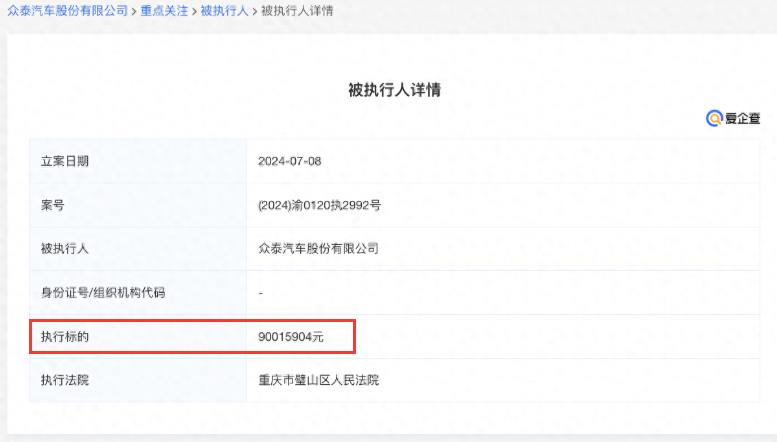Open 众泰汽车股份有限公司 breadcrumb link
This screenshot has width=777, height=442.
coord(67,11)
